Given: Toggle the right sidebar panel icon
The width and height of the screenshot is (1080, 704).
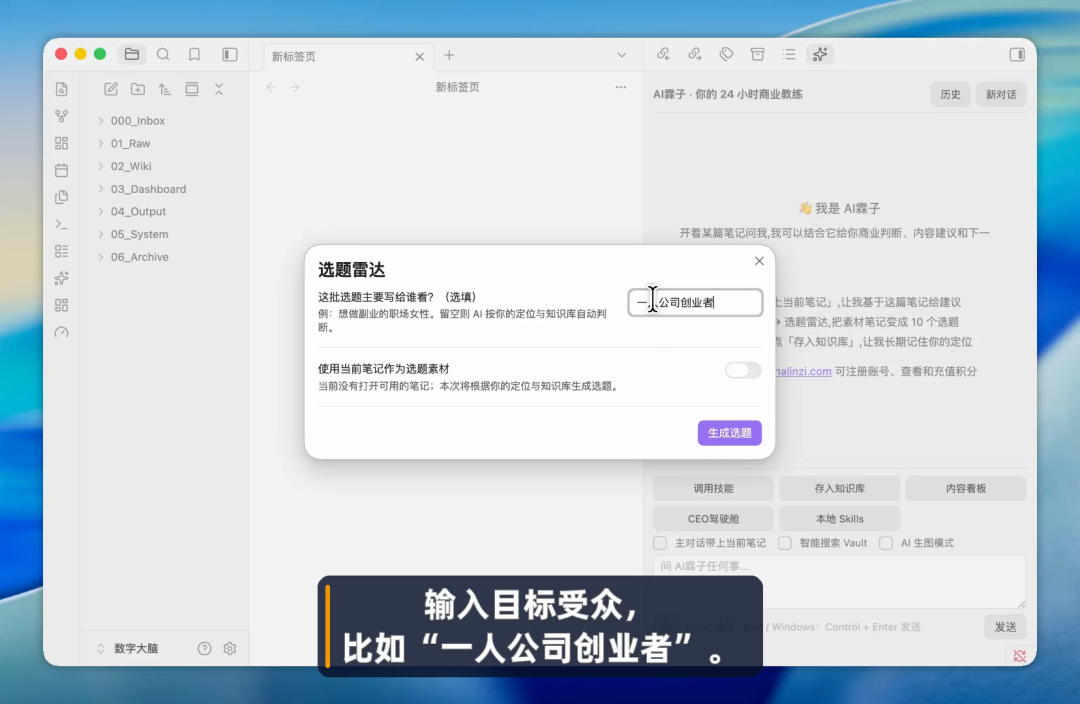Looking at the screenshot, I should (x=1017, y=54).
